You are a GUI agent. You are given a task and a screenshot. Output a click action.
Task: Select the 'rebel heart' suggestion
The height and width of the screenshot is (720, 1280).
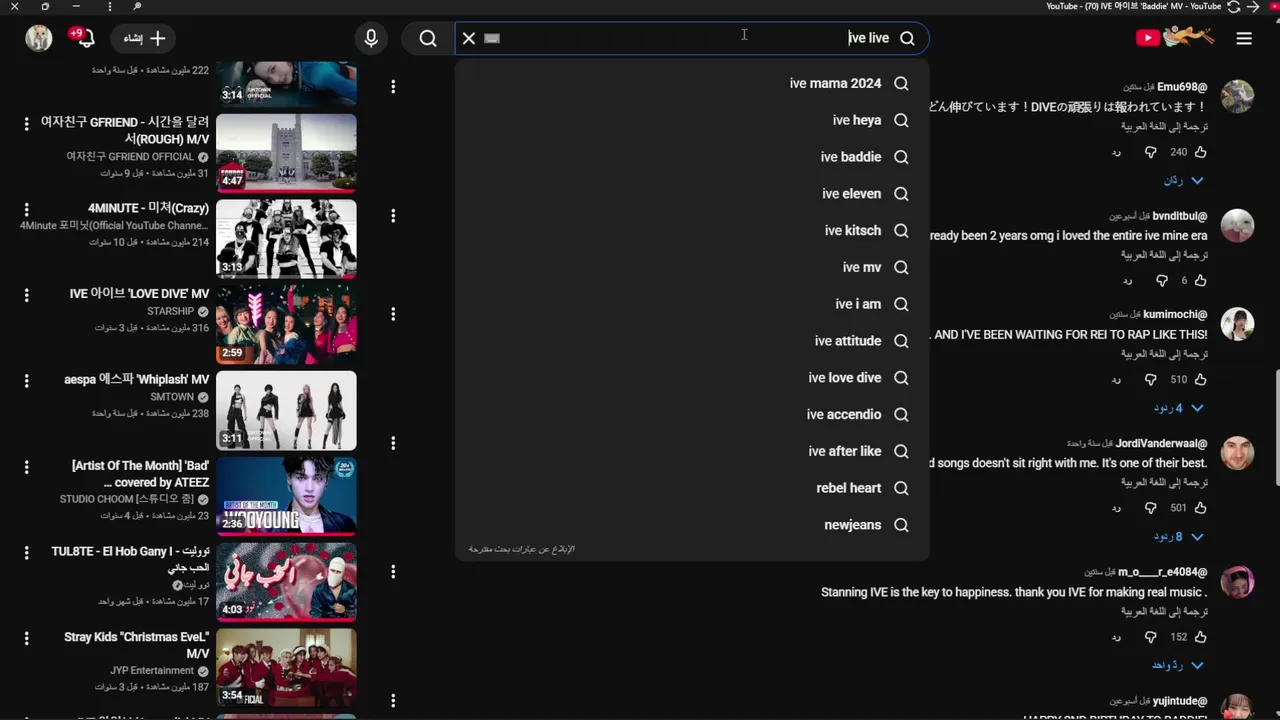pyautogui.click(x=692, y=488)
